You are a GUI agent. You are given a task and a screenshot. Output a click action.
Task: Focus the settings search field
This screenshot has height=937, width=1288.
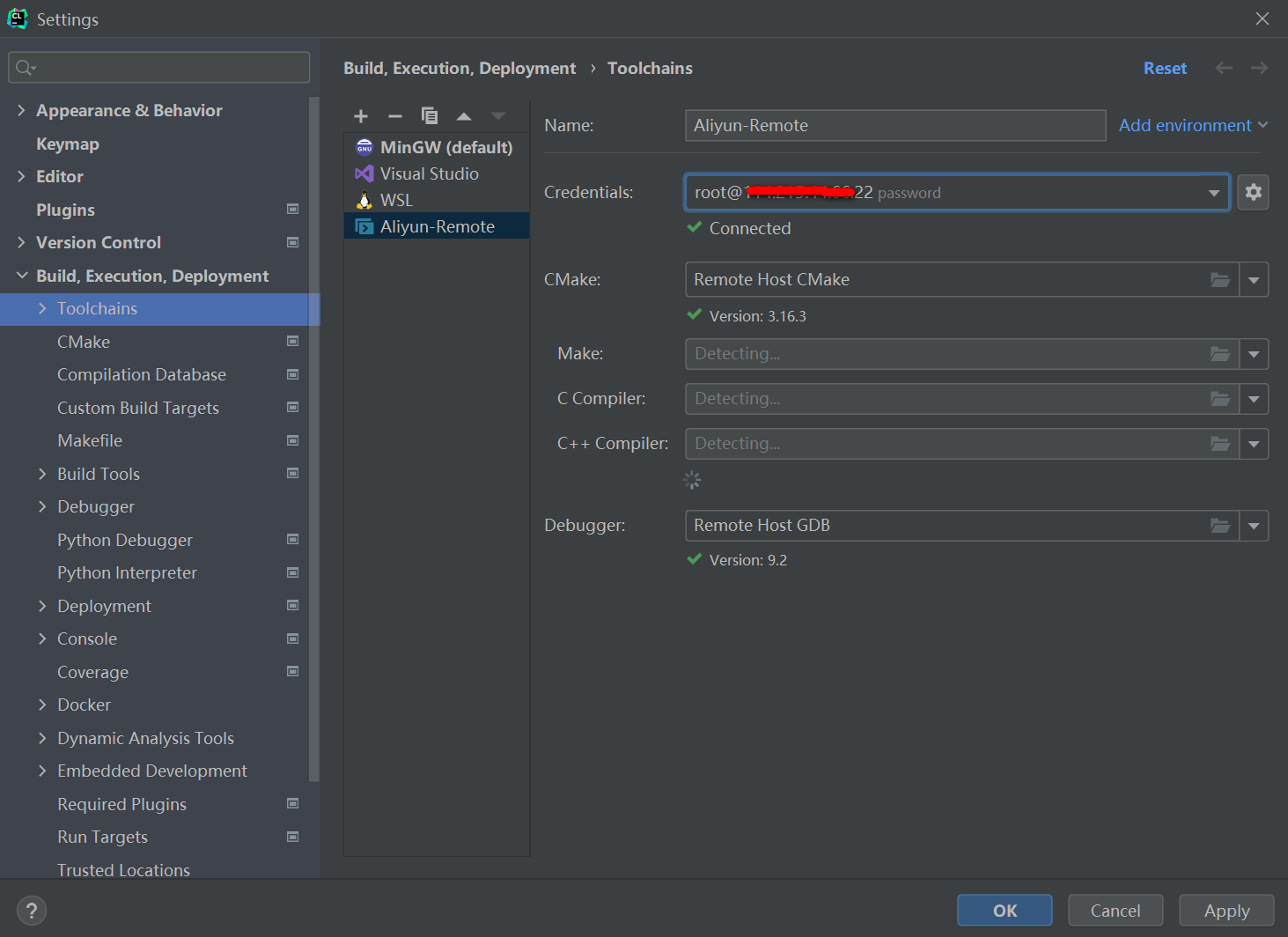159,68
